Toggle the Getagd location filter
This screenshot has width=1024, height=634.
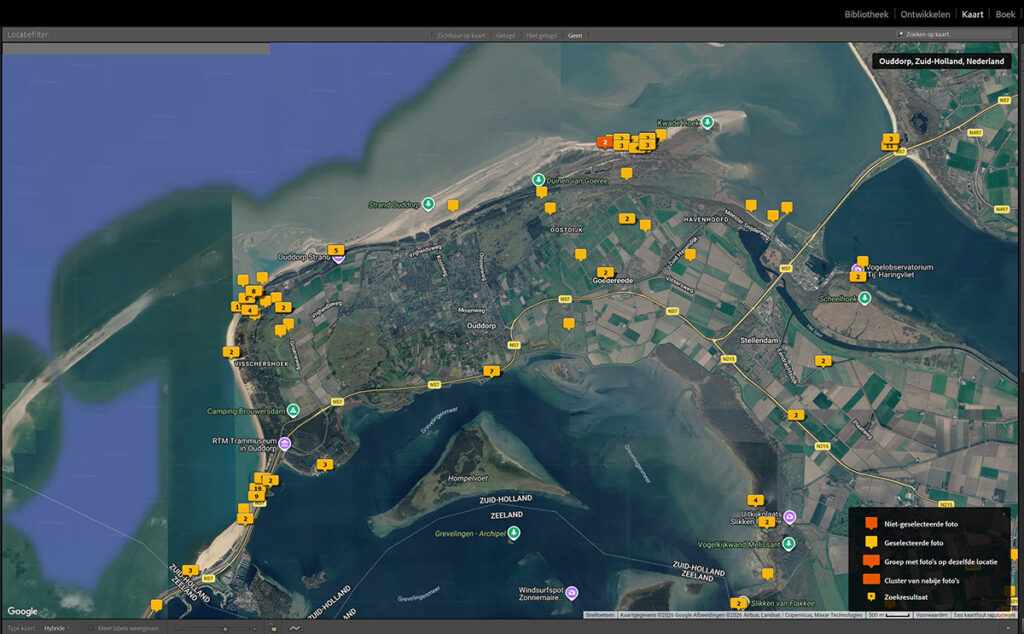click(505, 35)
